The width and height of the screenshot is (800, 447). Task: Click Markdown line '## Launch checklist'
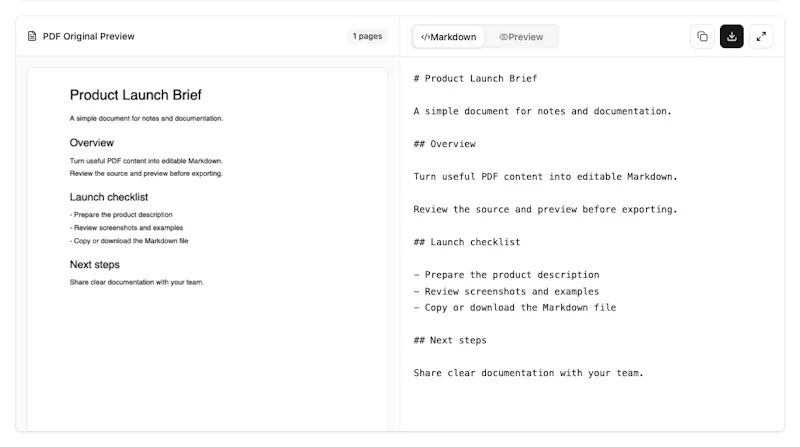click(467, 242)
